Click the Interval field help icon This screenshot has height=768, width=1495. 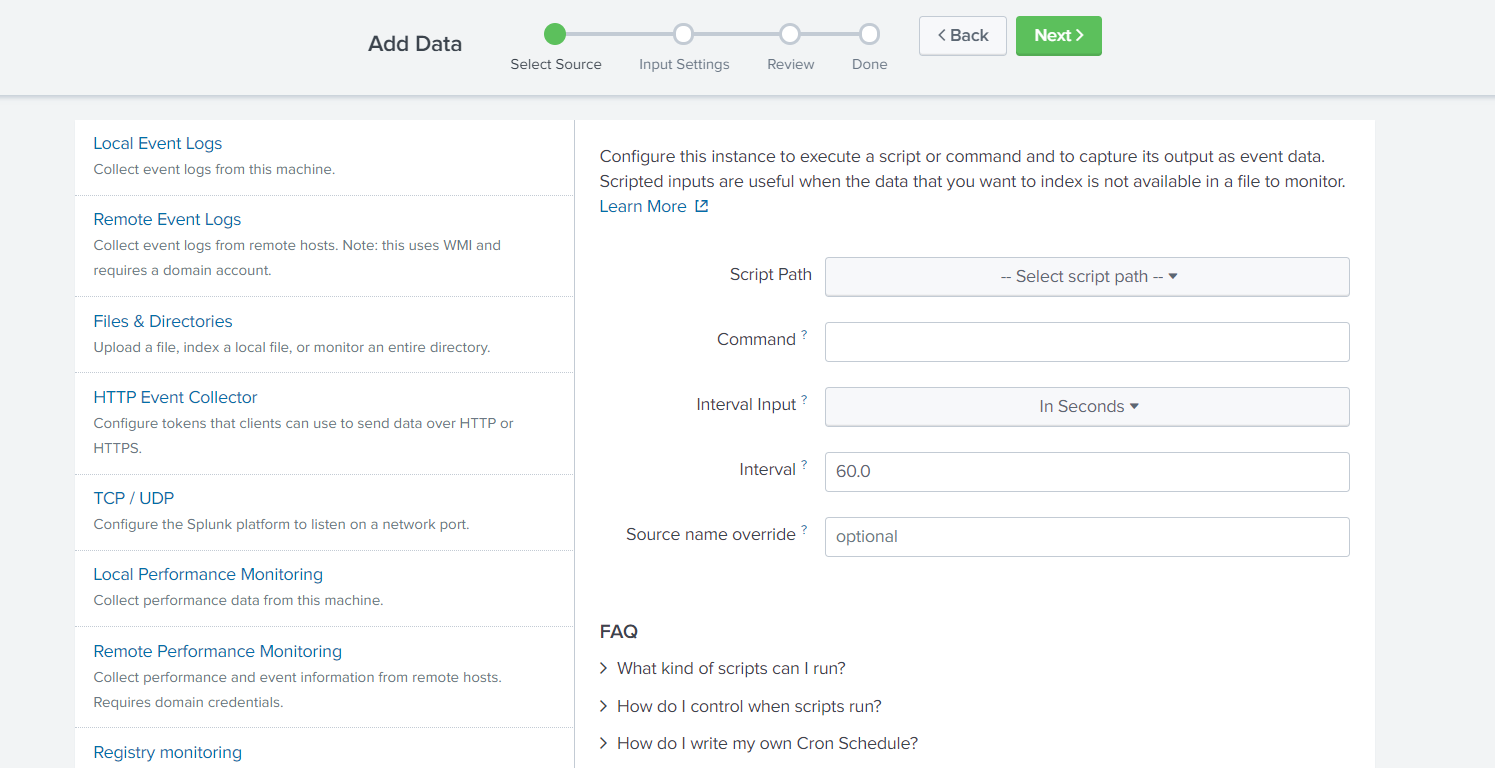tap(804, 465)
